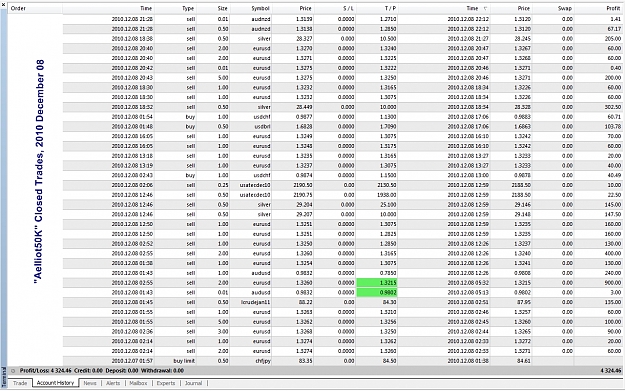Click the T / P column header
625x391 pixels.
coord(377,8)
